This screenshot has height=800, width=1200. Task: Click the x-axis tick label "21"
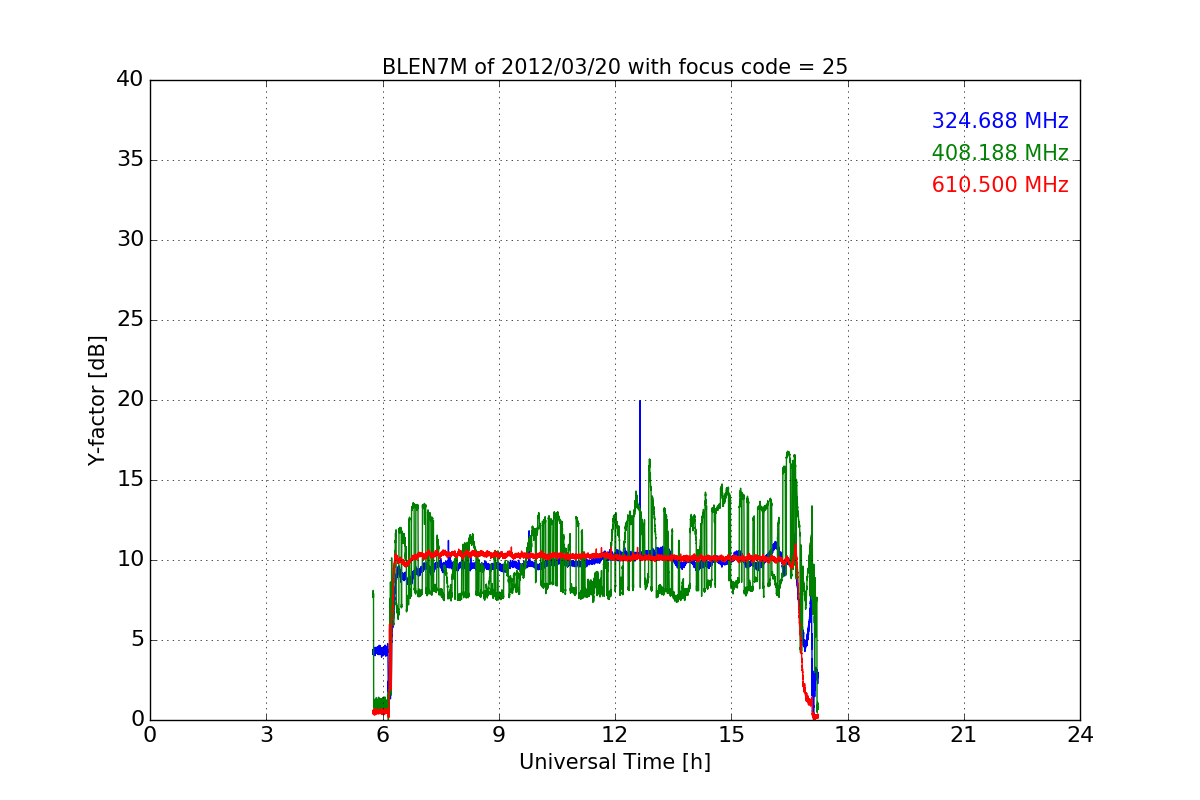tap(964, 735)
